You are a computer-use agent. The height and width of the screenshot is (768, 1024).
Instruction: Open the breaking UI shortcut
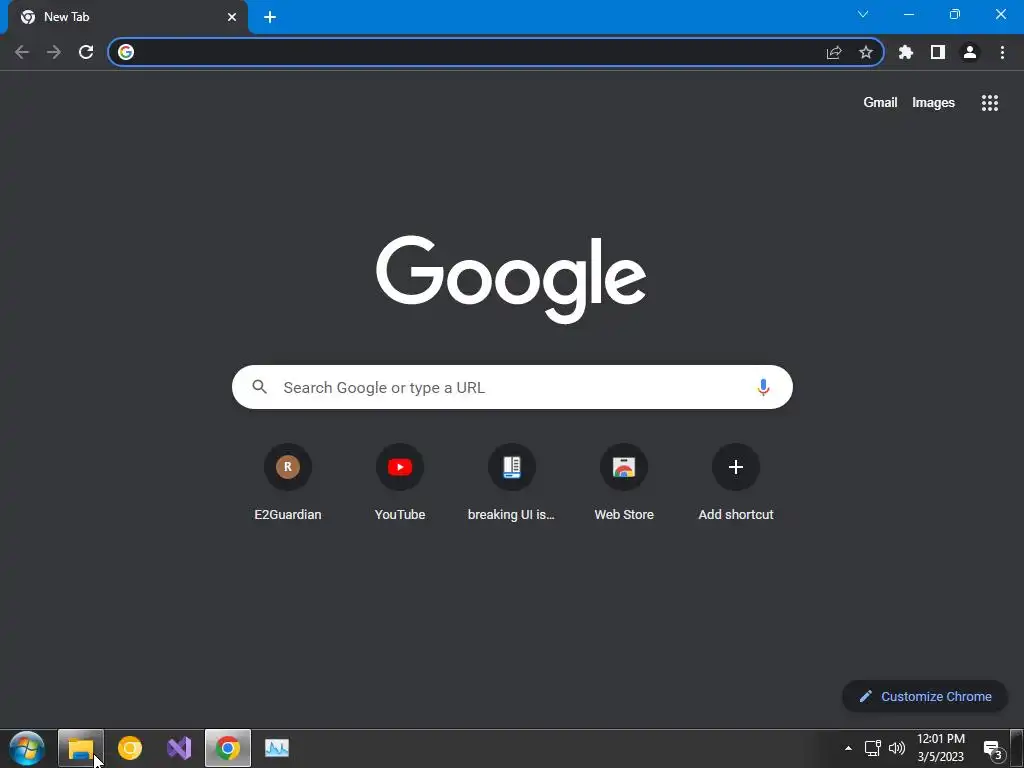pyautogui.click(x=511, y=483)
